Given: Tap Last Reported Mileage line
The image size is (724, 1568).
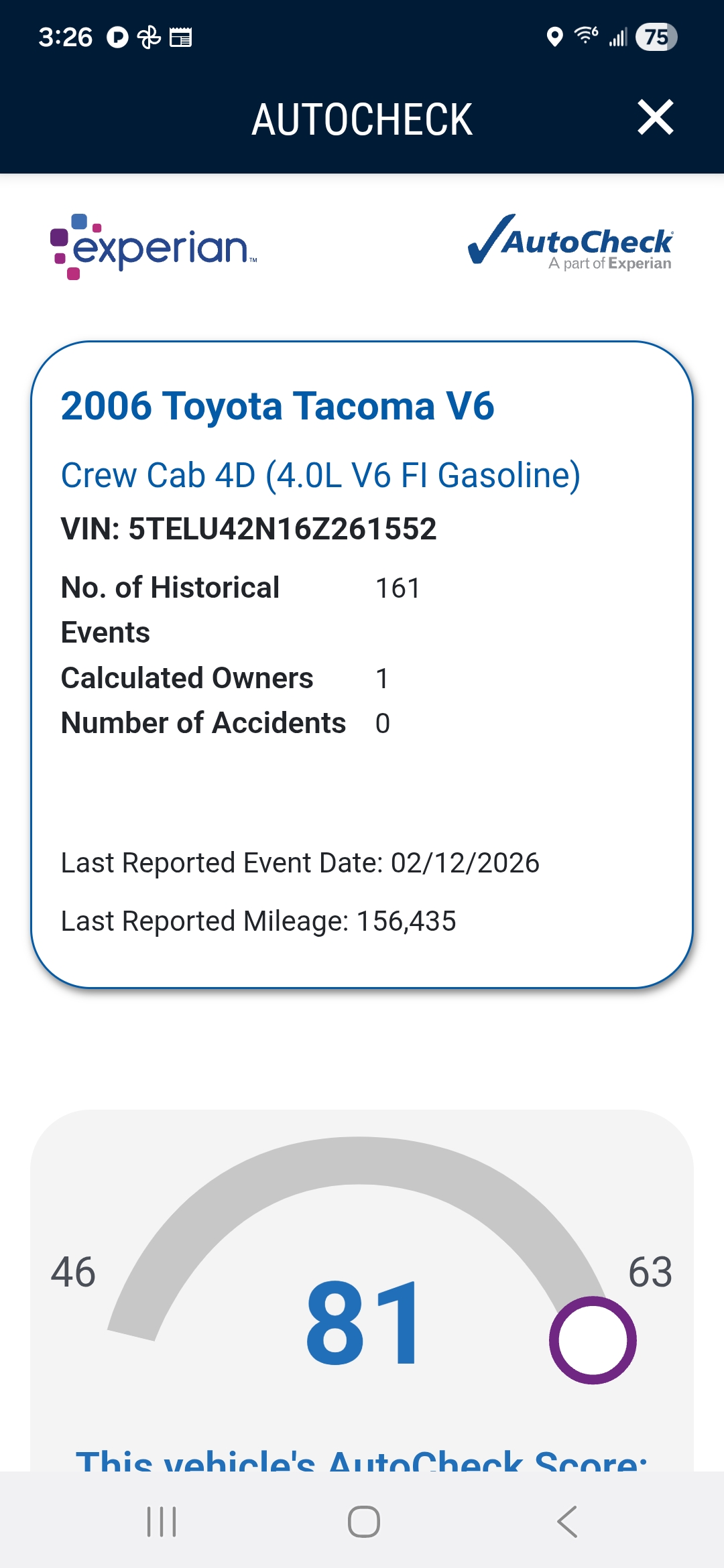Looking at the screenshot, I should (x=258, y=921).
